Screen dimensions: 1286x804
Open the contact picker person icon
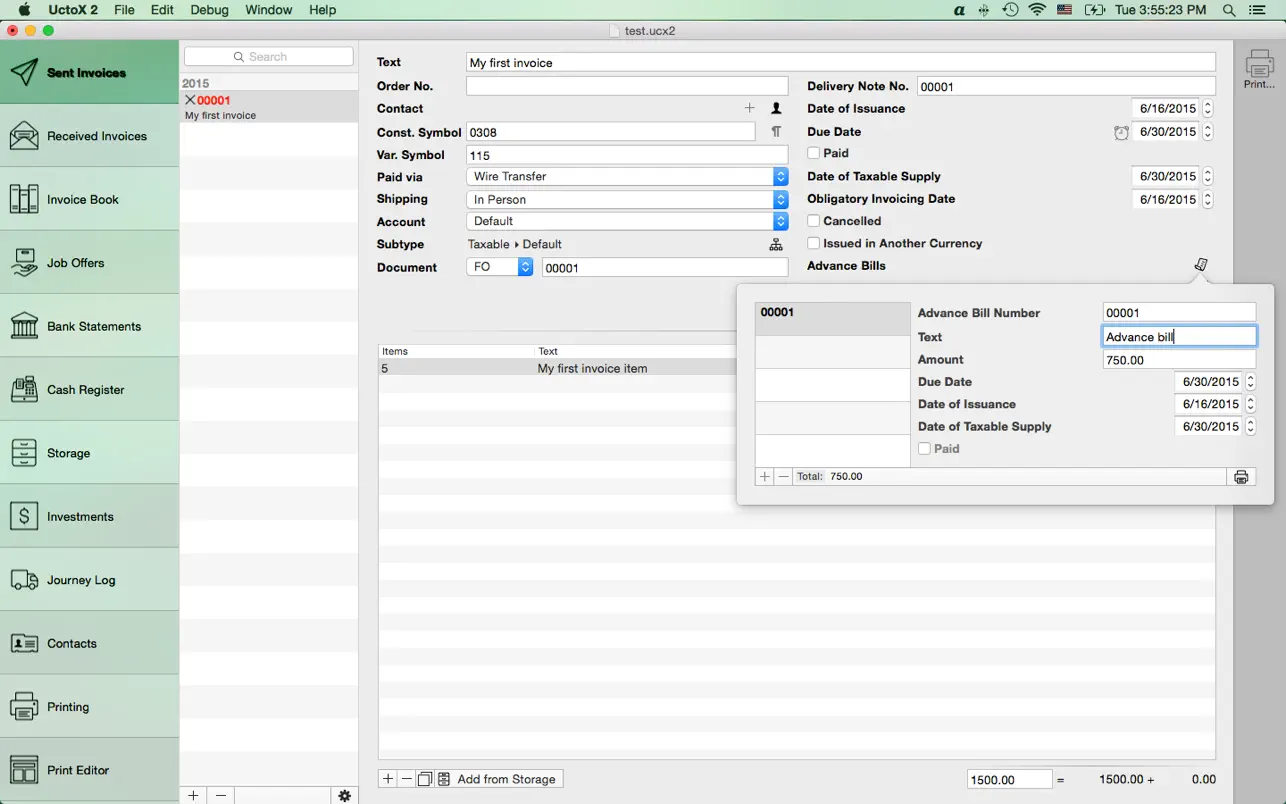pyautogui.click(x=776, y=108)
